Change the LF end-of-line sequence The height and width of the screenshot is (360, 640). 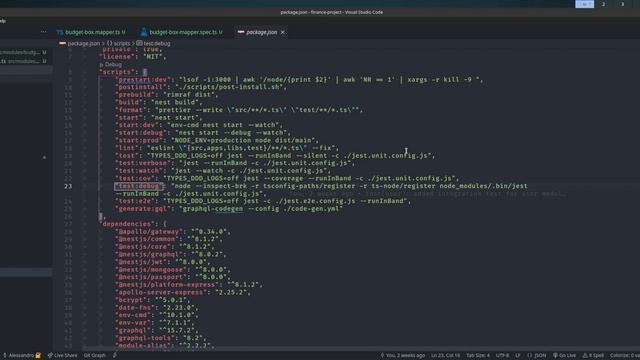coord(518,356)
